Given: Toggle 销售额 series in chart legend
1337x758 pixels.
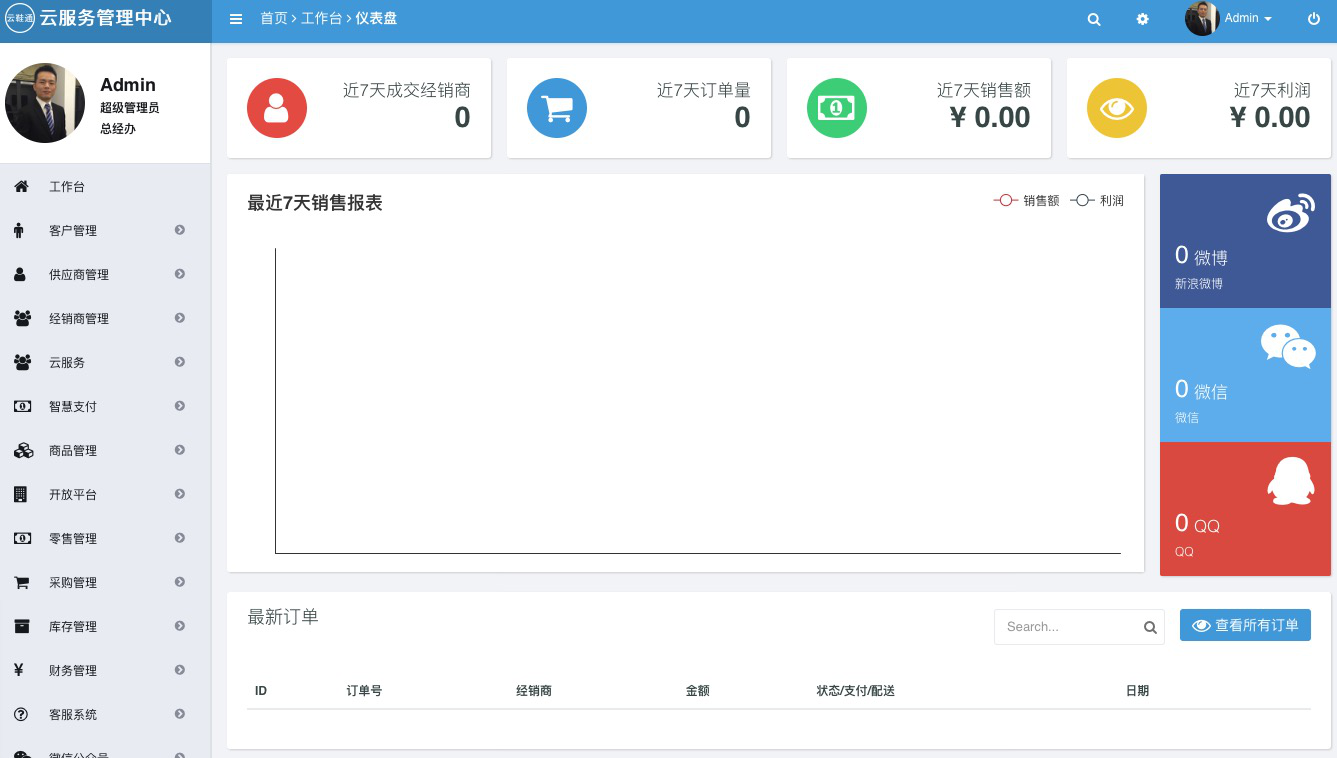Looking at the screenshot, I should 1026,201.
